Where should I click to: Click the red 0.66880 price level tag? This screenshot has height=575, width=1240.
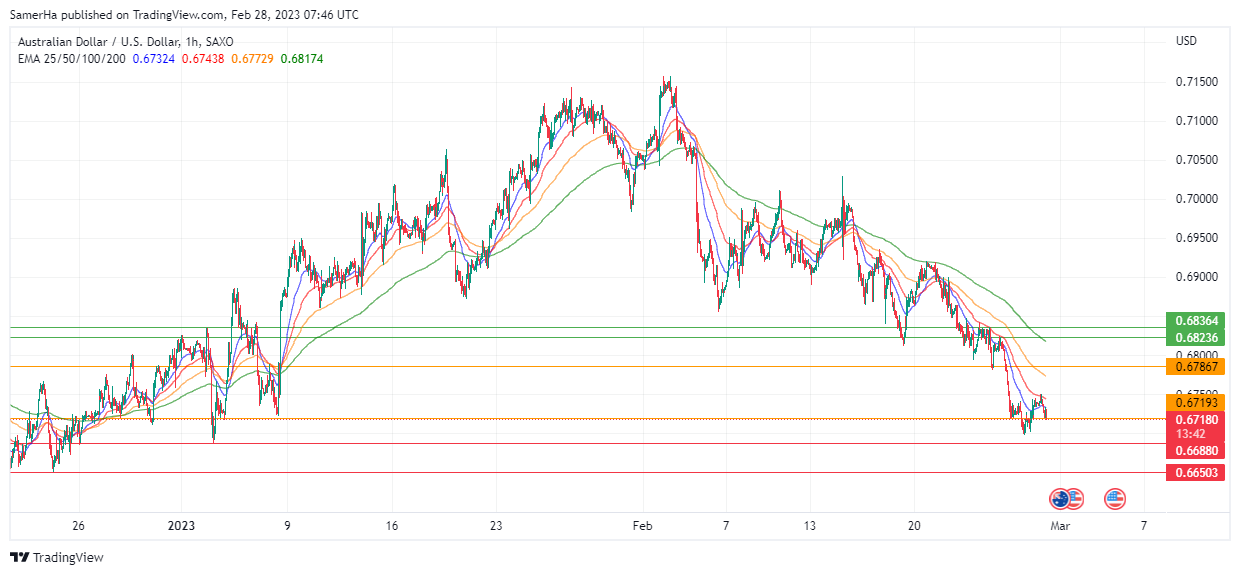(1195, 451)
